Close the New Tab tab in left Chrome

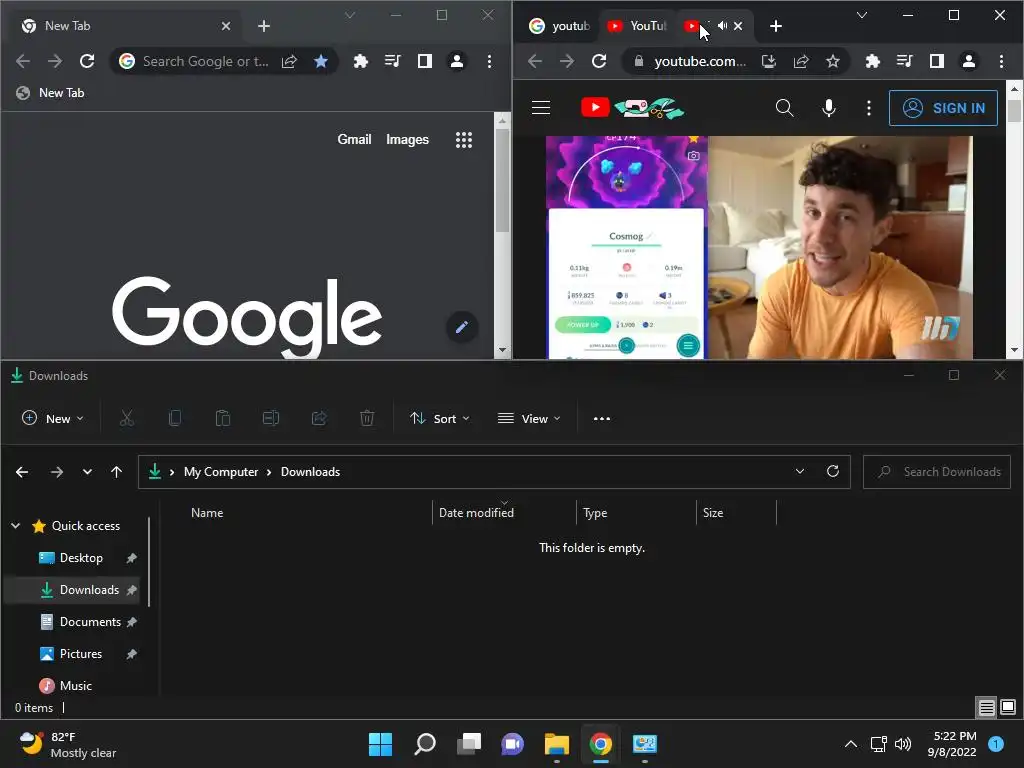226,26
